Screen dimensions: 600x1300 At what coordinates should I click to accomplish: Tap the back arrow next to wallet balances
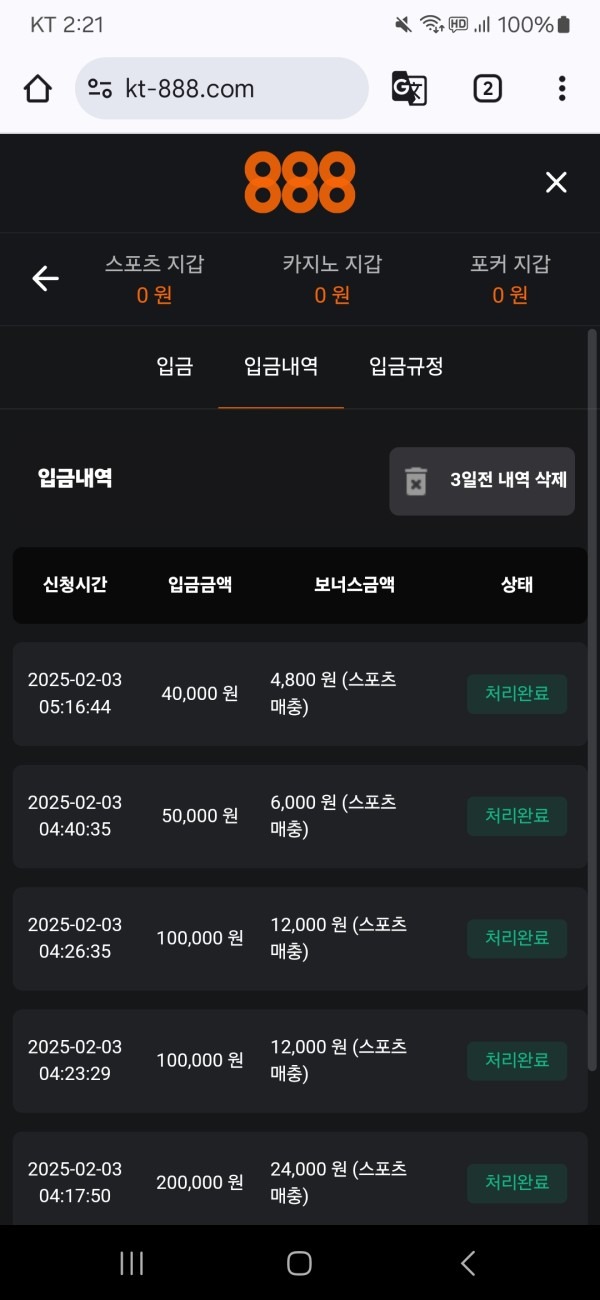click(45, 279)
